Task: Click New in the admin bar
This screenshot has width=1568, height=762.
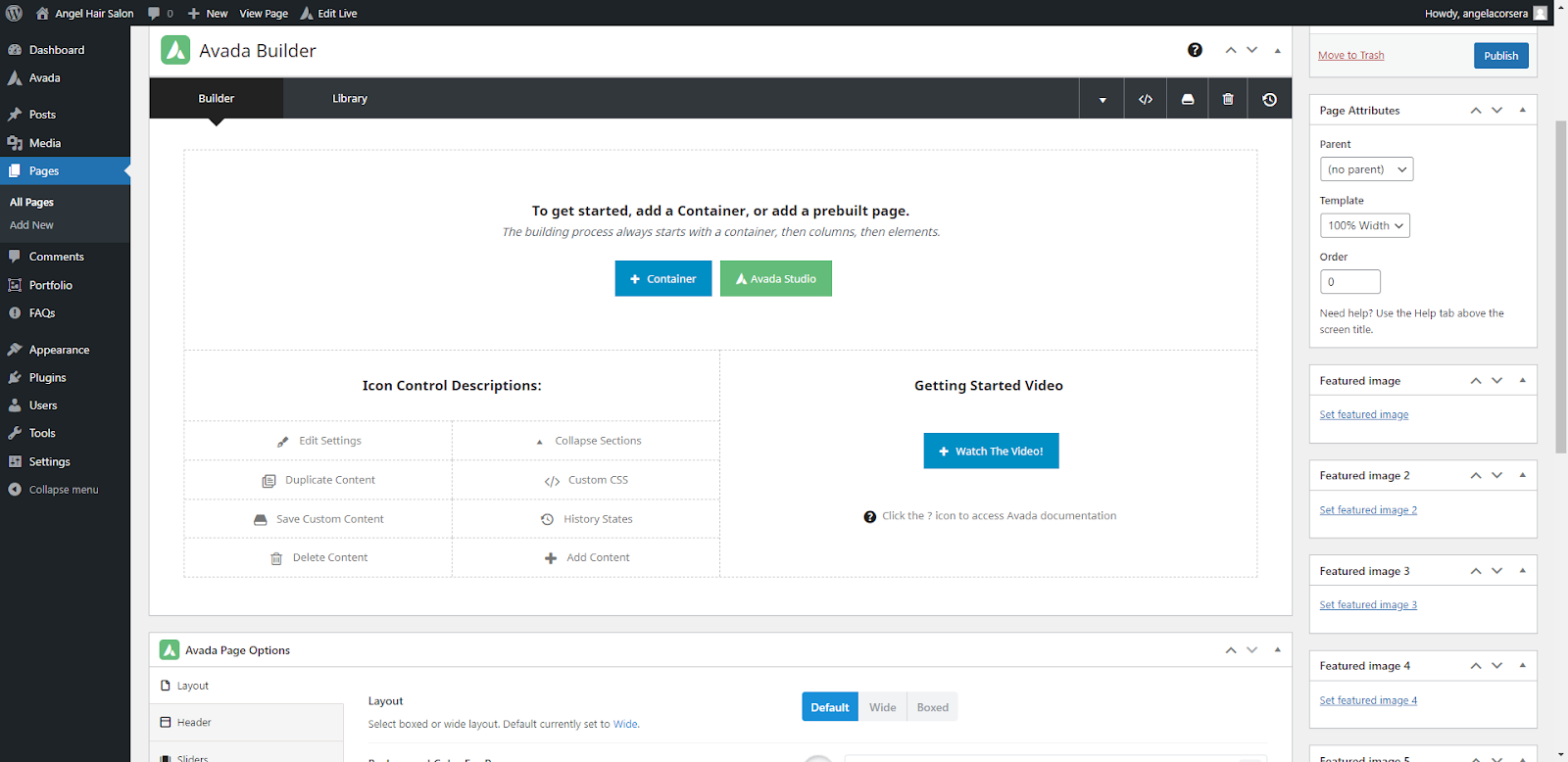Action: (x=208, y=14)
